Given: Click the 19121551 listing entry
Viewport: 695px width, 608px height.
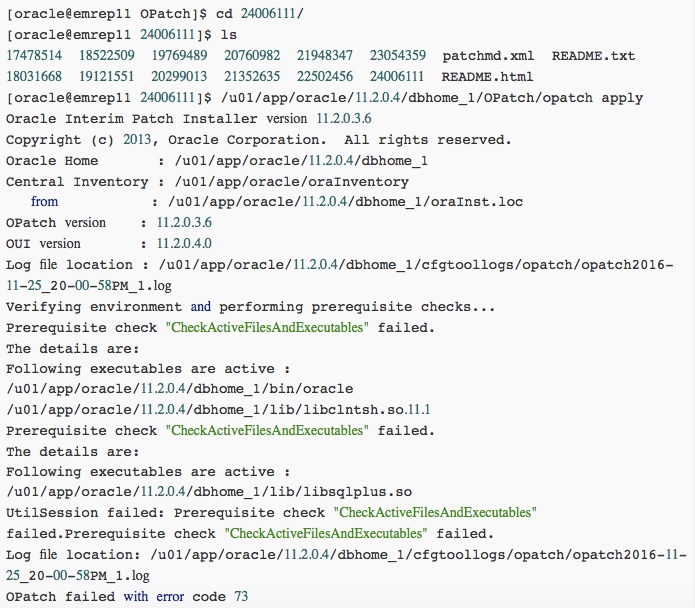Looking at the screenshot, I should (107, 77).
